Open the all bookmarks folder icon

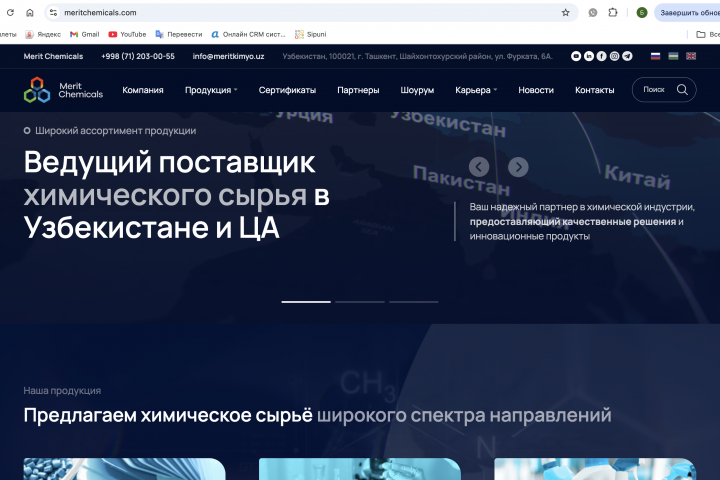point(701,34)
